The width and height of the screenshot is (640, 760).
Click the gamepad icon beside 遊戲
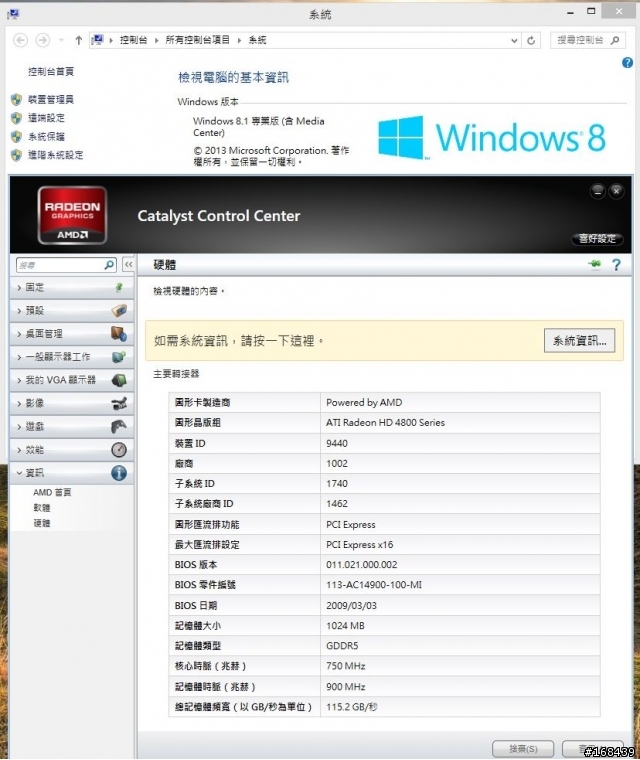click(119, 427)
